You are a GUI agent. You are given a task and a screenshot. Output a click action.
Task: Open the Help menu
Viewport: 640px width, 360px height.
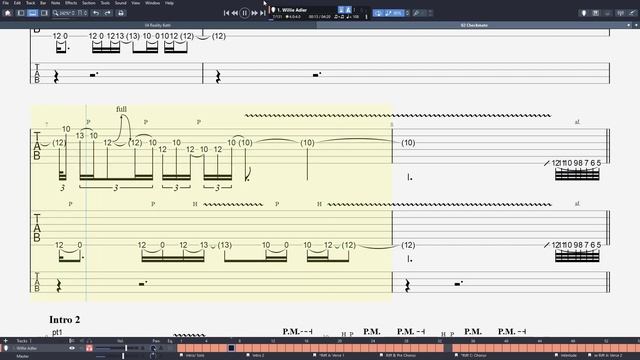coord(169,3)
